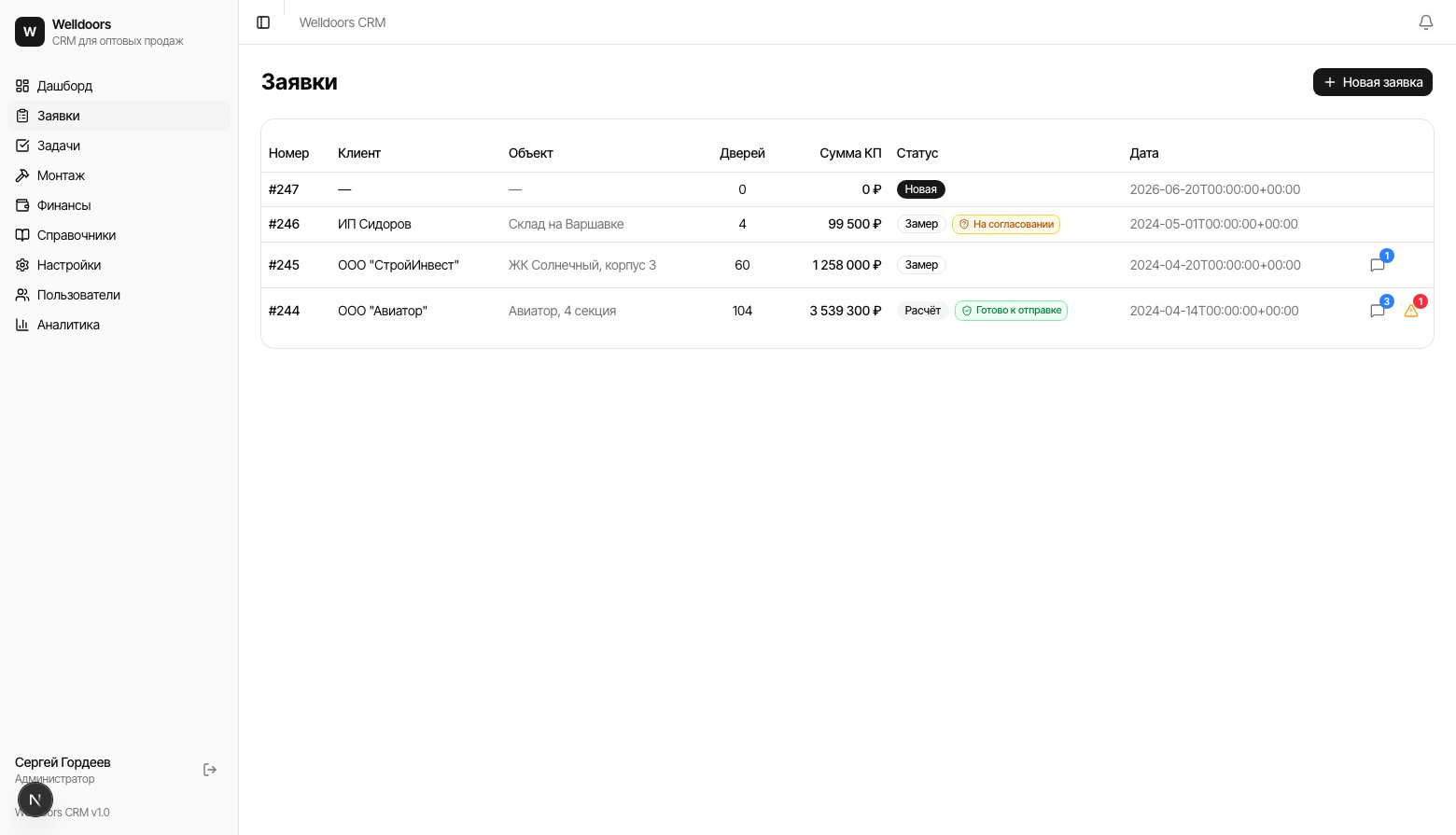Click the Расчёт status badge
Viewport: 1456px width, 835px height.
point(923,311)
